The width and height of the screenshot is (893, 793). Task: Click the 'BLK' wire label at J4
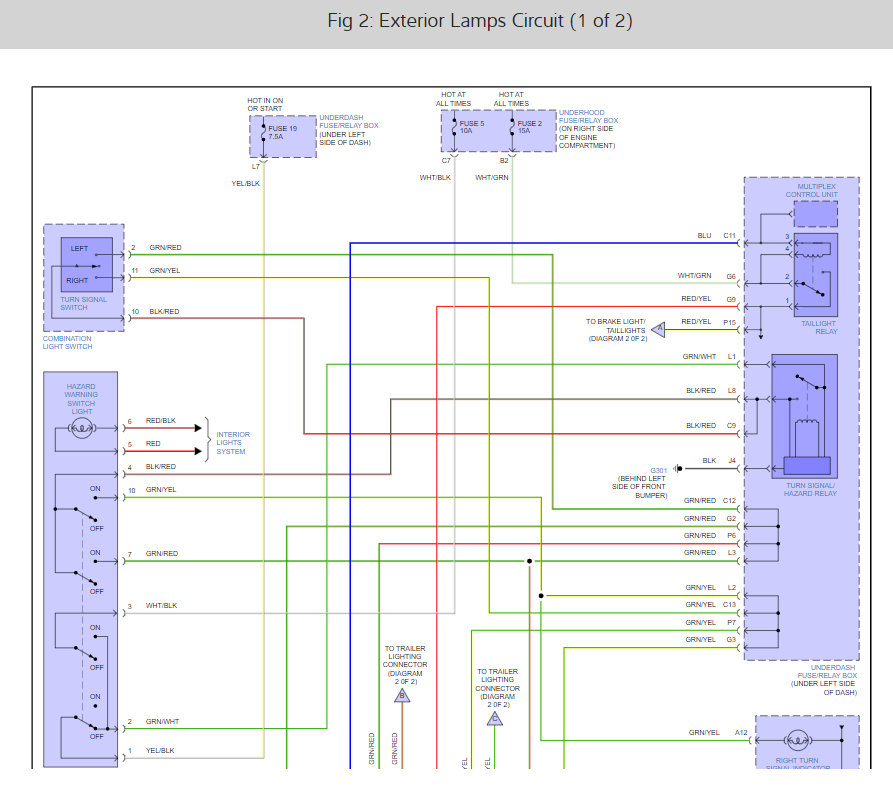709,460
